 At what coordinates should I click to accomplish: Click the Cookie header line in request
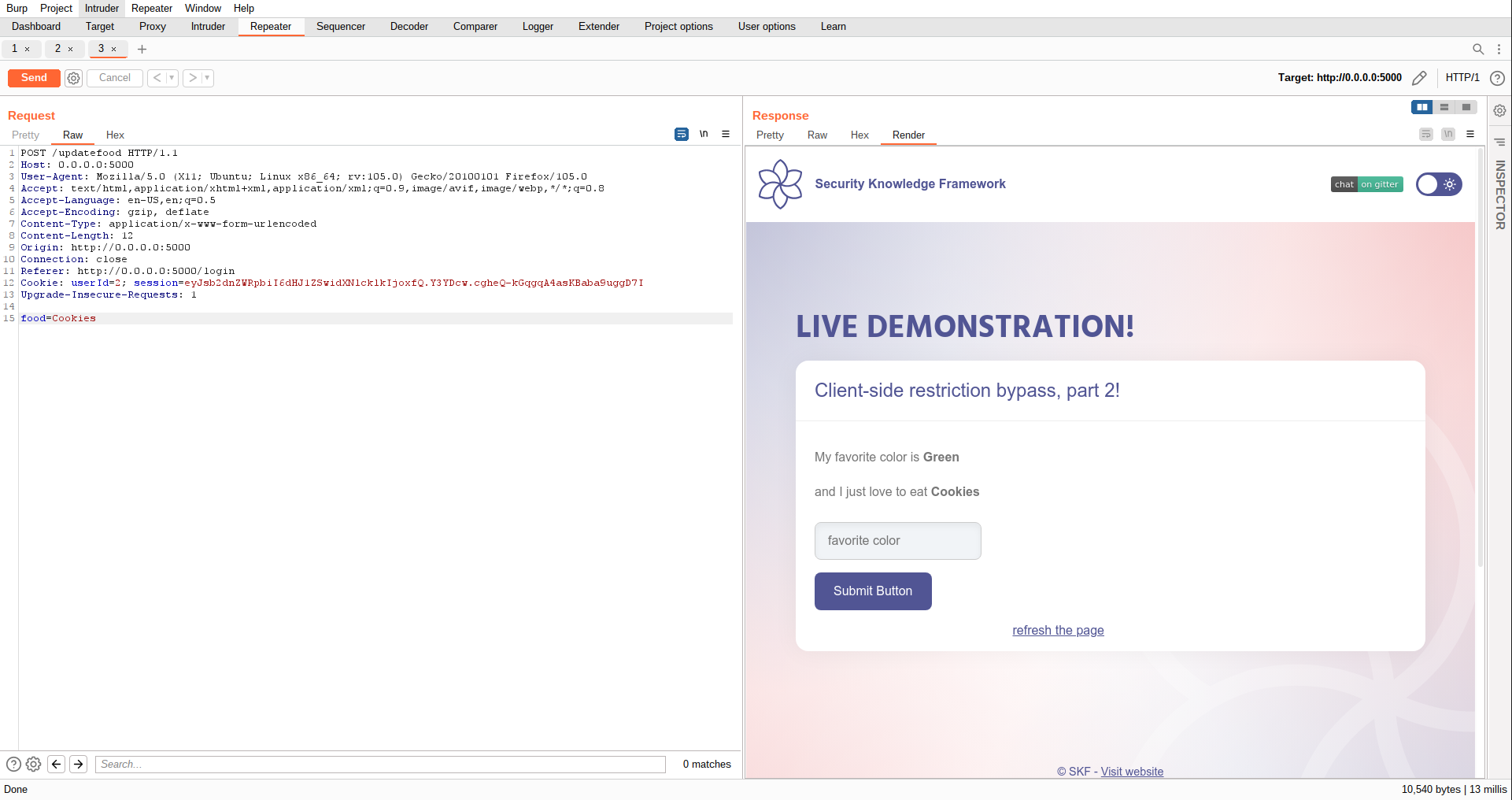tap(331, 283)
